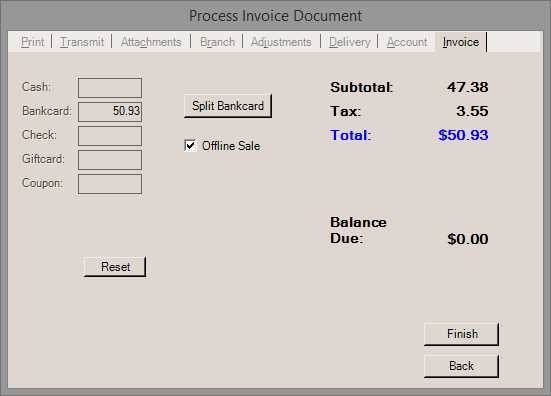Open the Account tab
Screen dimensions: 551x396
(407, 42)
